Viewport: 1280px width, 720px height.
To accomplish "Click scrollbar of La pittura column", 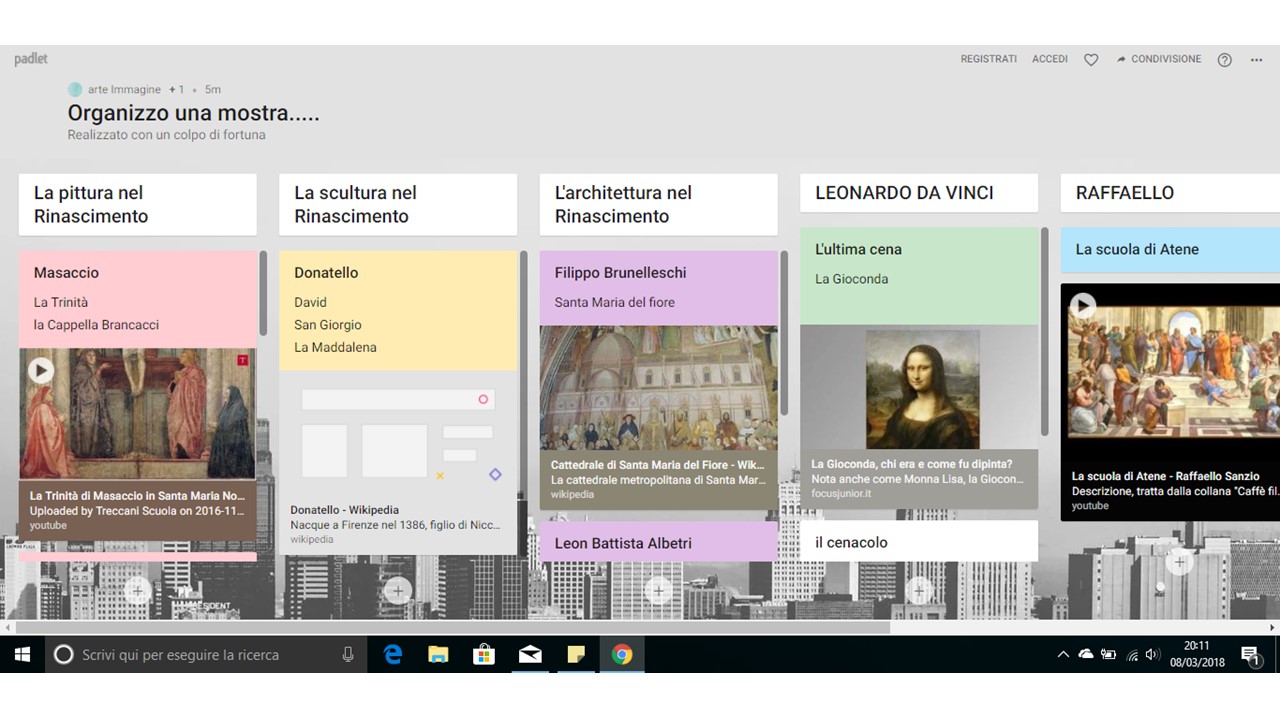I will (263, 293).
